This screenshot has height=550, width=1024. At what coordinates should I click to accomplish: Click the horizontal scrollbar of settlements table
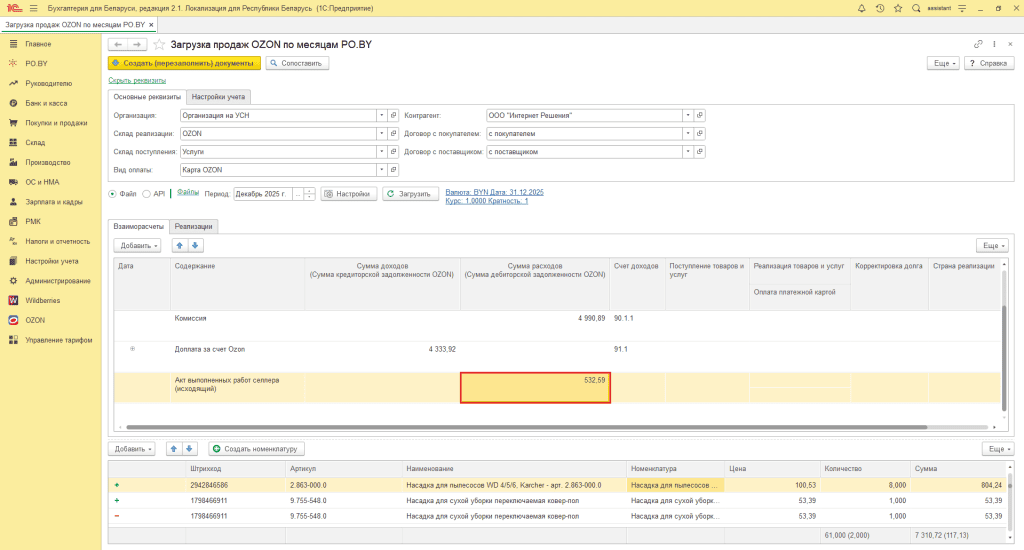pos(526,427)
